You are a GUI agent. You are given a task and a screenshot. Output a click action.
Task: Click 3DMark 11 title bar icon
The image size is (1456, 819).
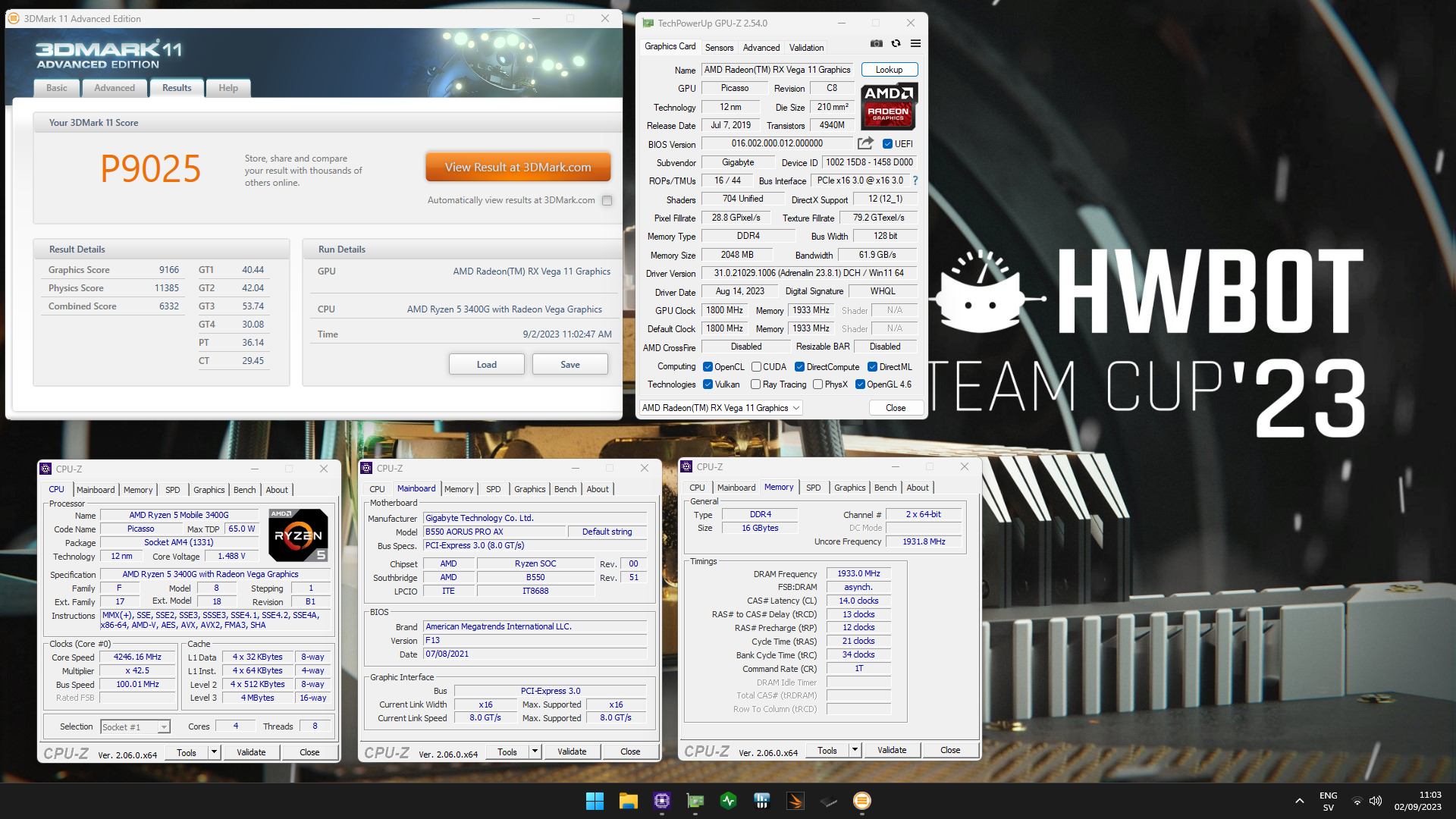point(14,18)
